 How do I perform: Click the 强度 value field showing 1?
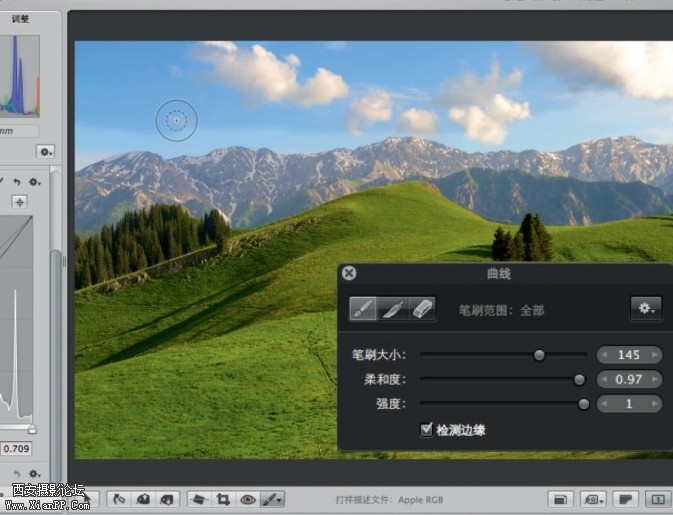point(629,405)
